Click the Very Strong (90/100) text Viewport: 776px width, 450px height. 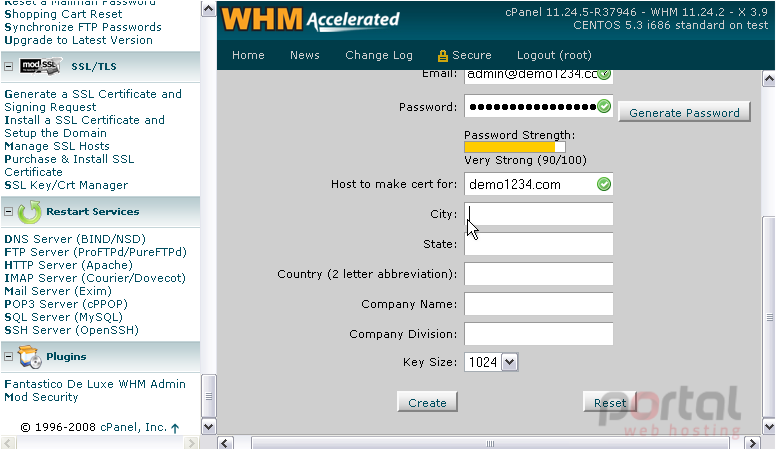pos(525,160)
